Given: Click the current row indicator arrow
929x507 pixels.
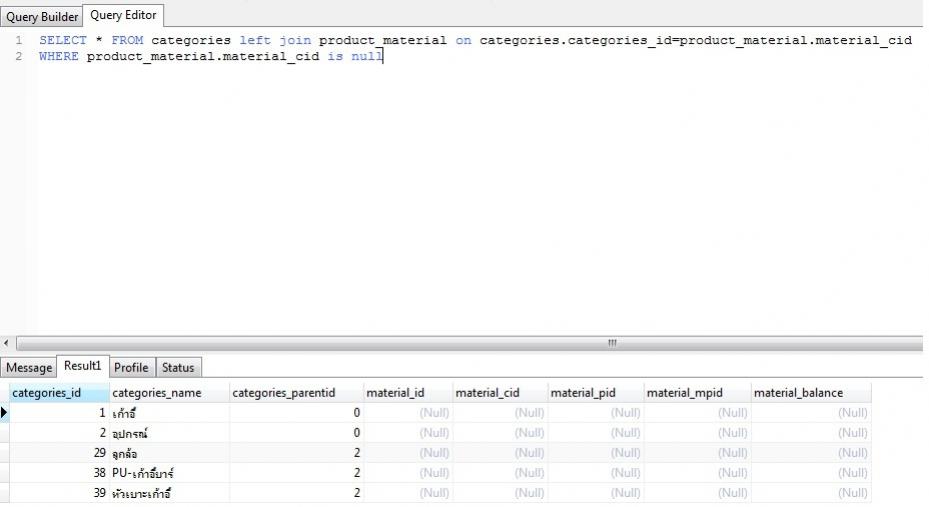Looking at the screenshot, I should tap(5, 412).
